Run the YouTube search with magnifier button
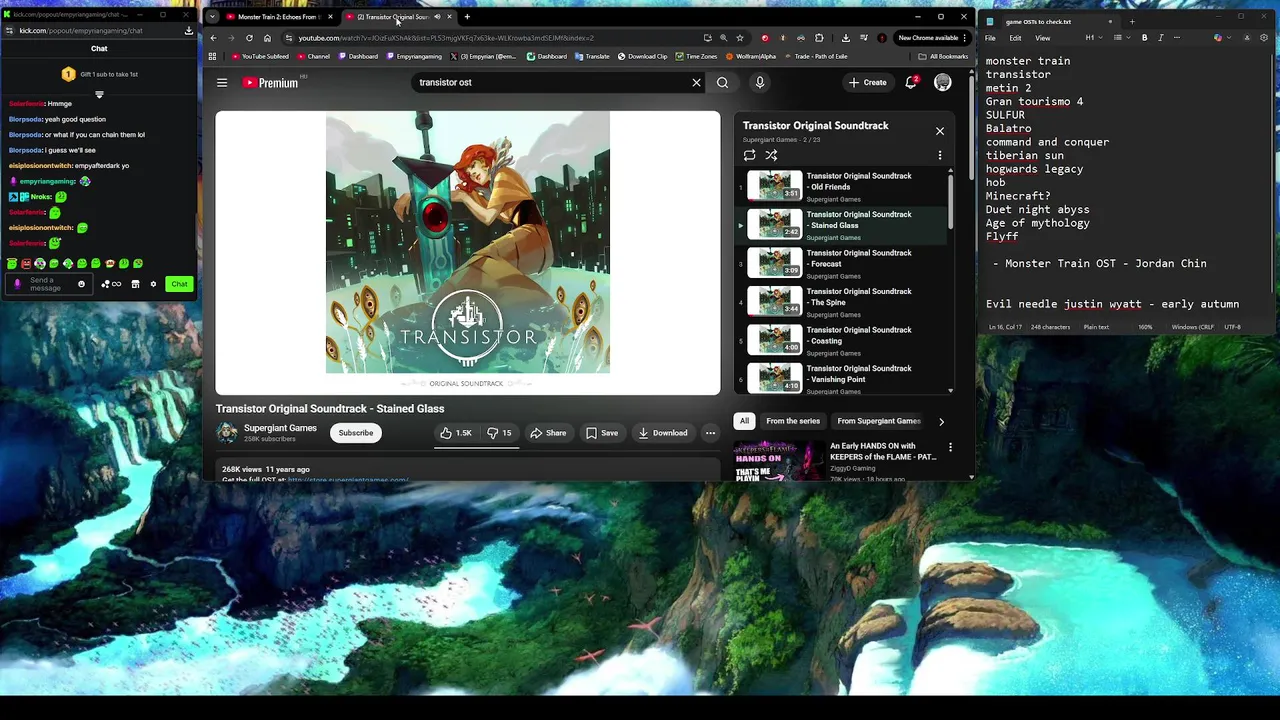The image size is (1280, 720). (x=722, y=83)
